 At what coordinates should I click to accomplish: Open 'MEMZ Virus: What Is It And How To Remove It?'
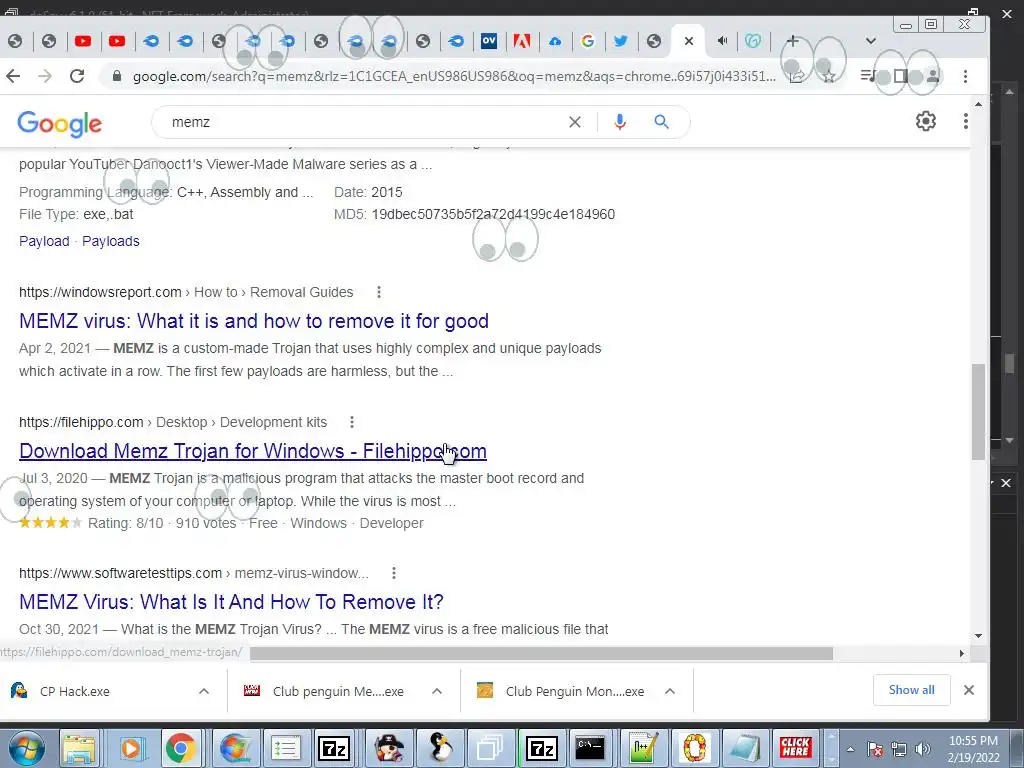point(231,601)
